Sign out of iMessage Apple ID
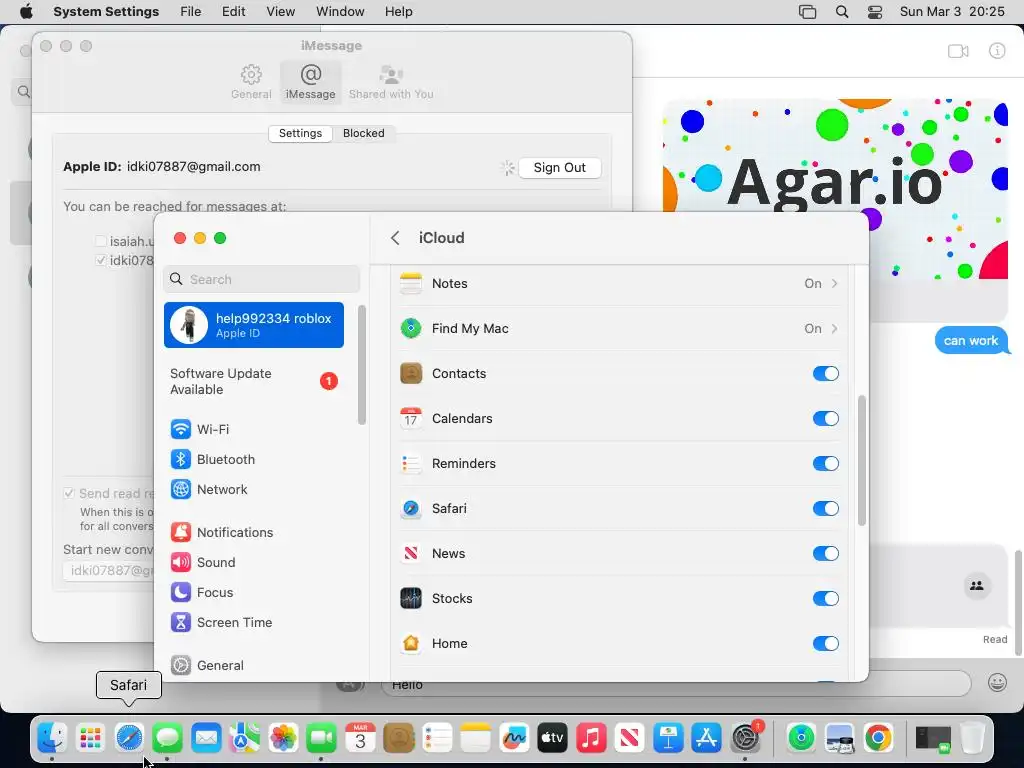The width and height of the screenshot is (1024, 768). pos(560,168)
